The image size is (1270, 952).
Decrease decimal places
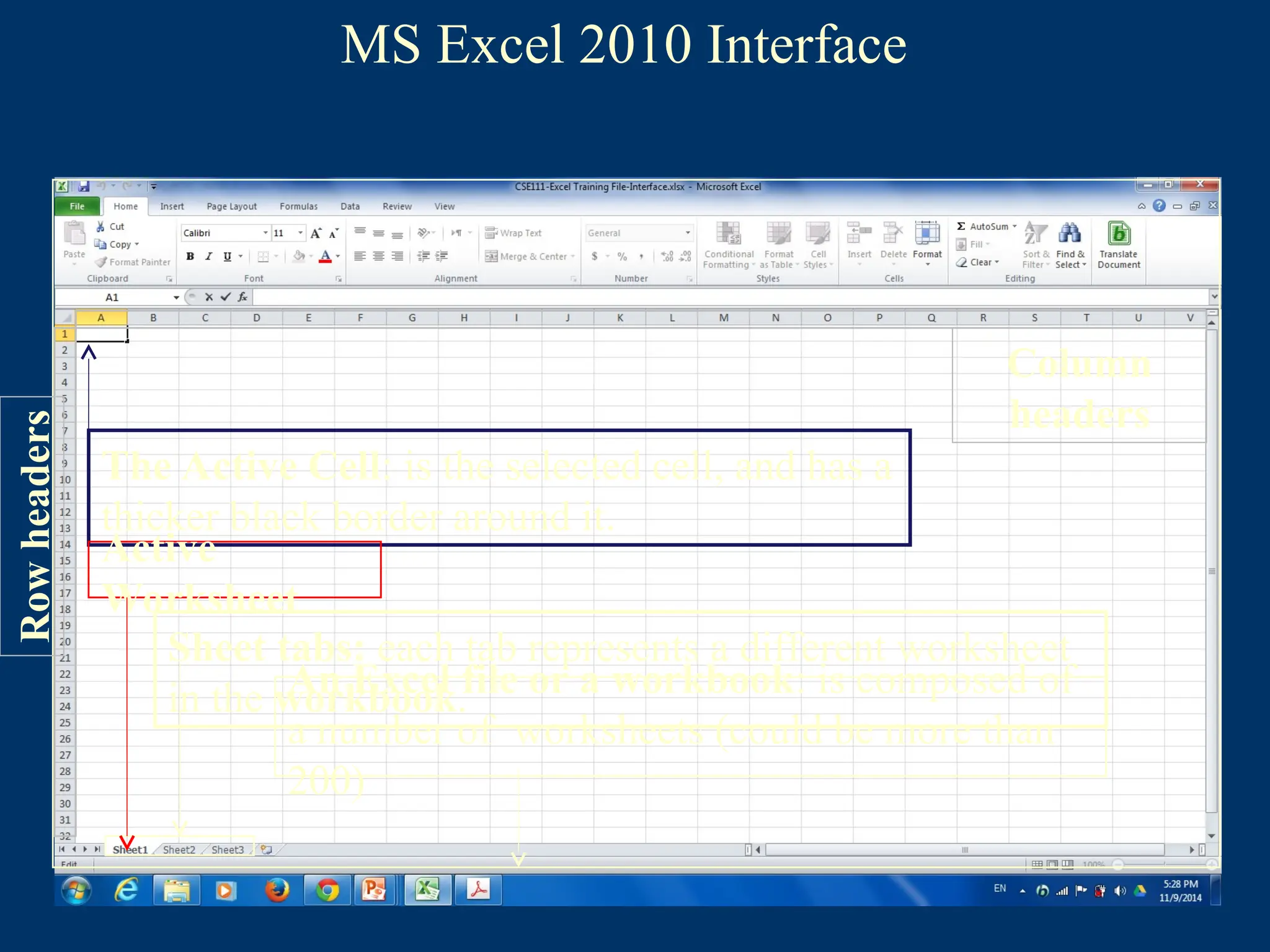pyautogui.click(x=685, y=257)
